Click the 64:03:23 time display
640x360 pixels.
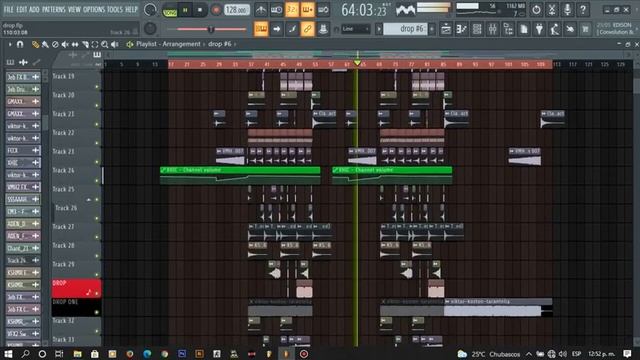(363, 10)
